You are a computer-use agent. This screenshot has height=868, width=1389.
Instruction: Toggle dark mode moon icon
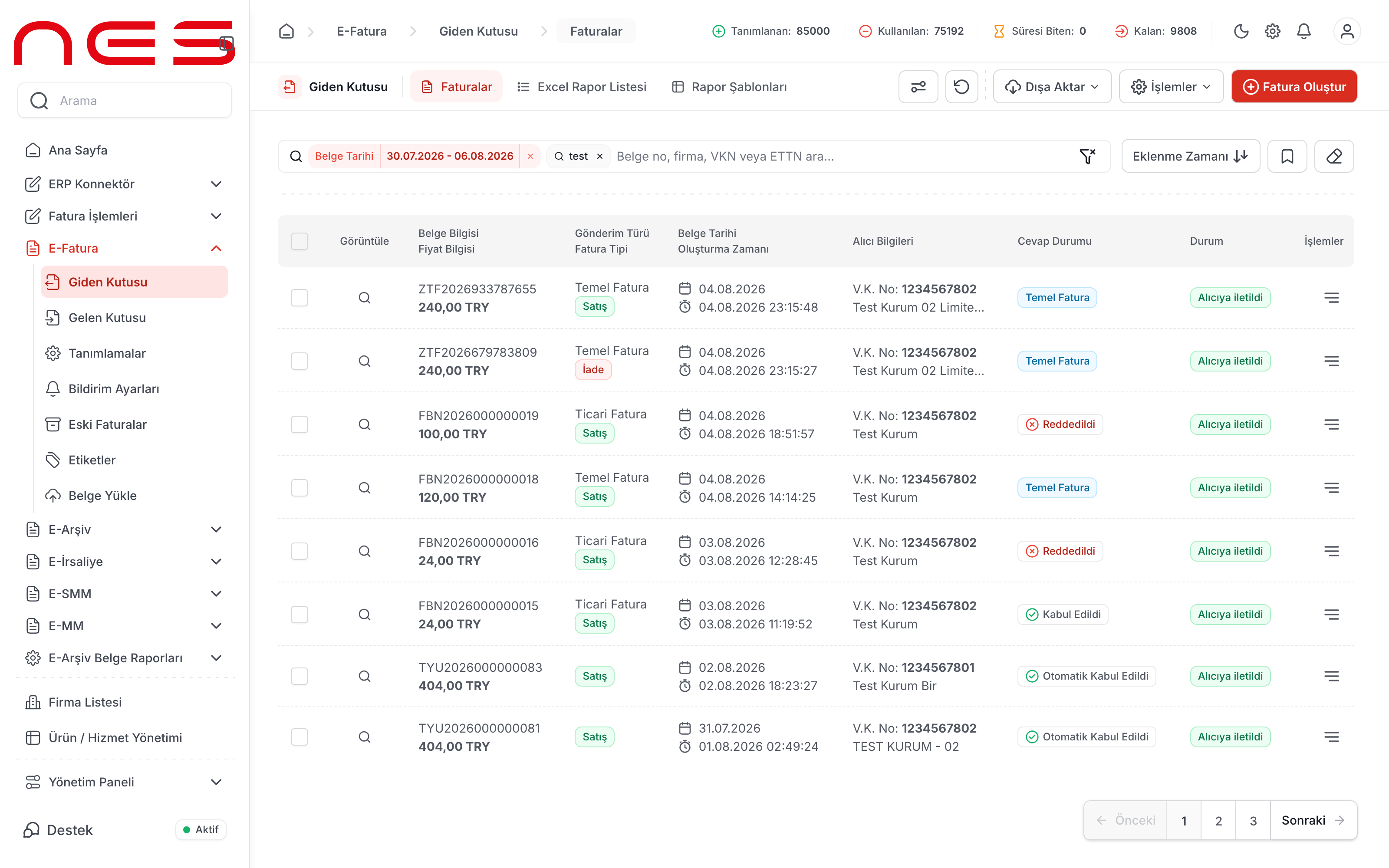1241,31
